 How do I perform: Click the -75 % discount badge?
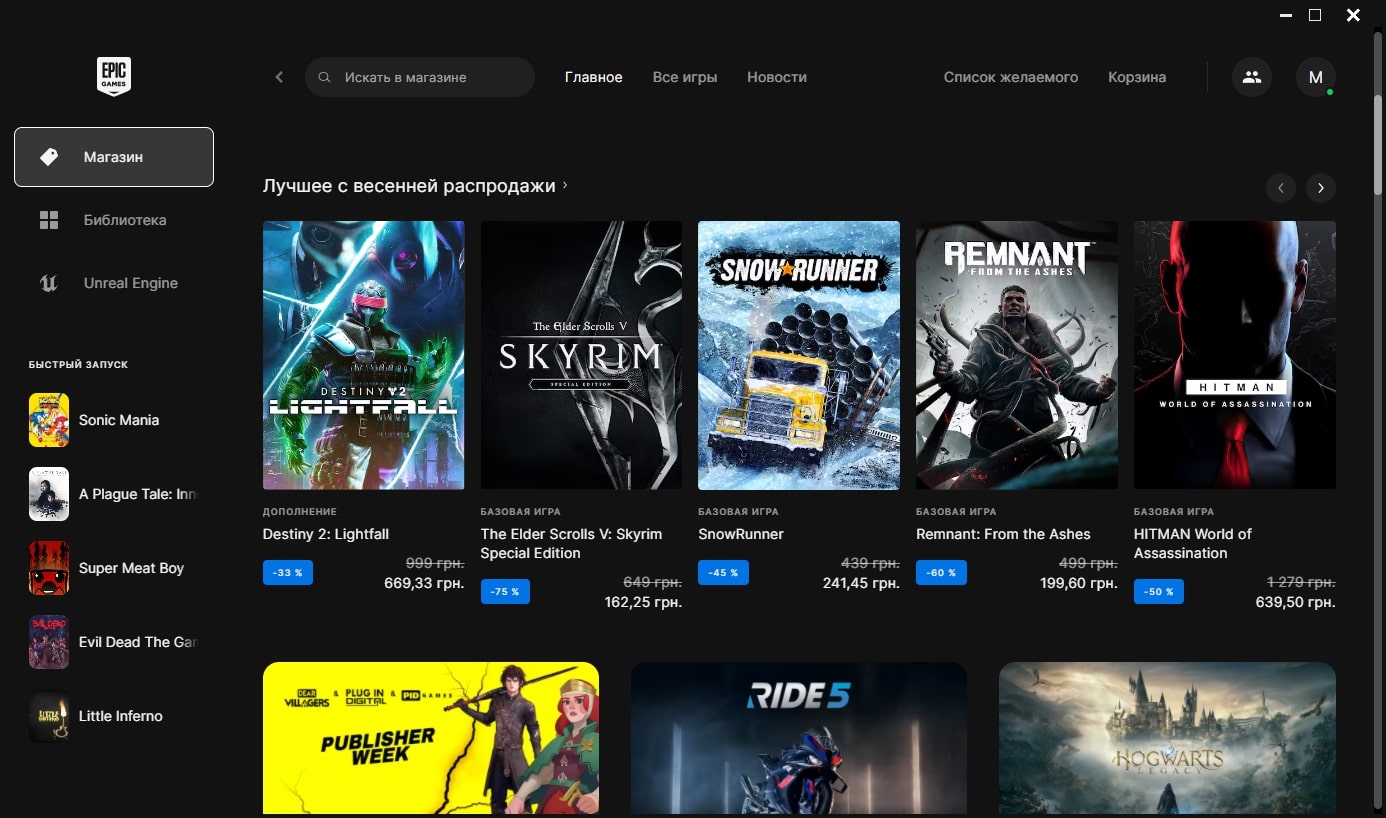pos(505,592)
